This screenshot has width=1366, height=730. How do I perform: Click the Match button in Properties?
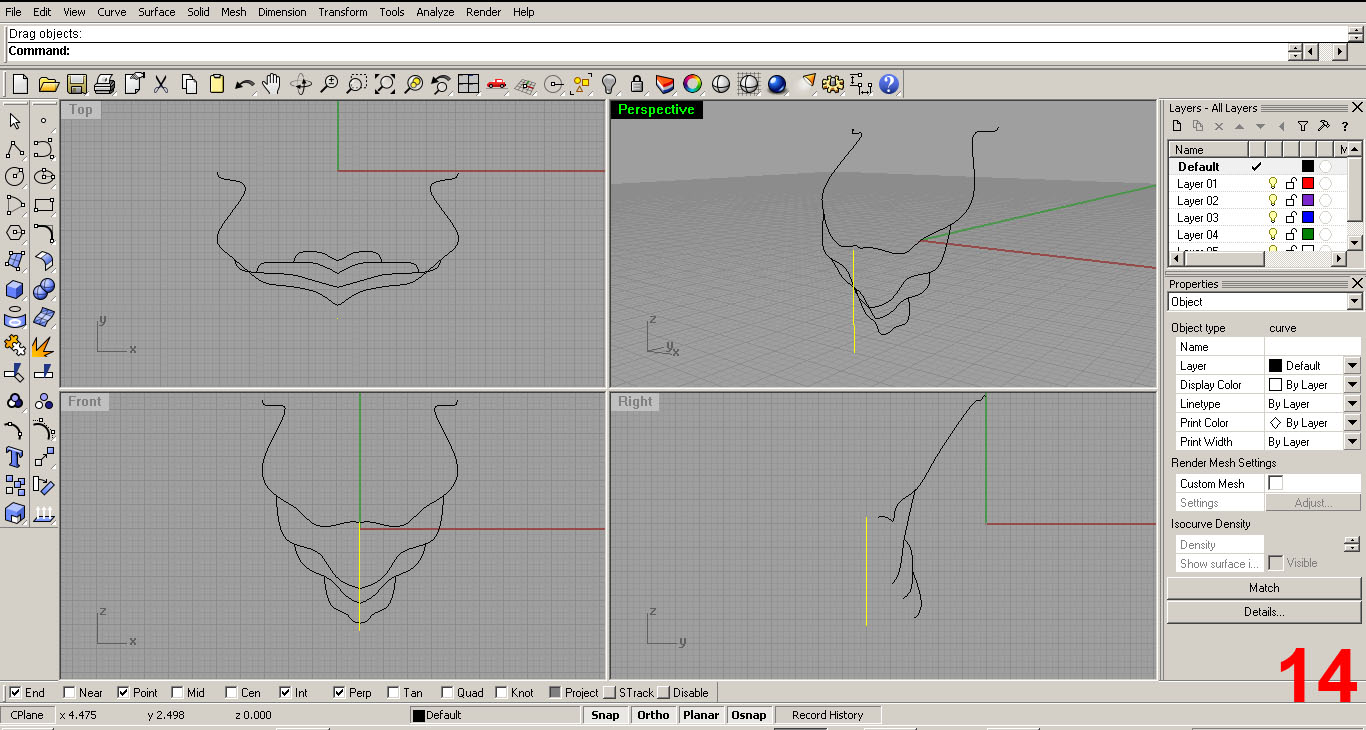tap(1264, 588)
